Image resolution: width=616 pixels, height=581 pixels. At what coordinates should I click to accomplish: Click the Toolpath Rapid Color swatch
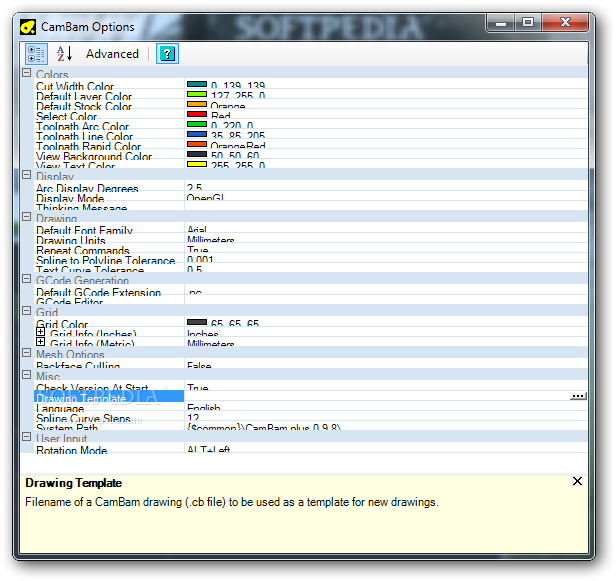197,144
